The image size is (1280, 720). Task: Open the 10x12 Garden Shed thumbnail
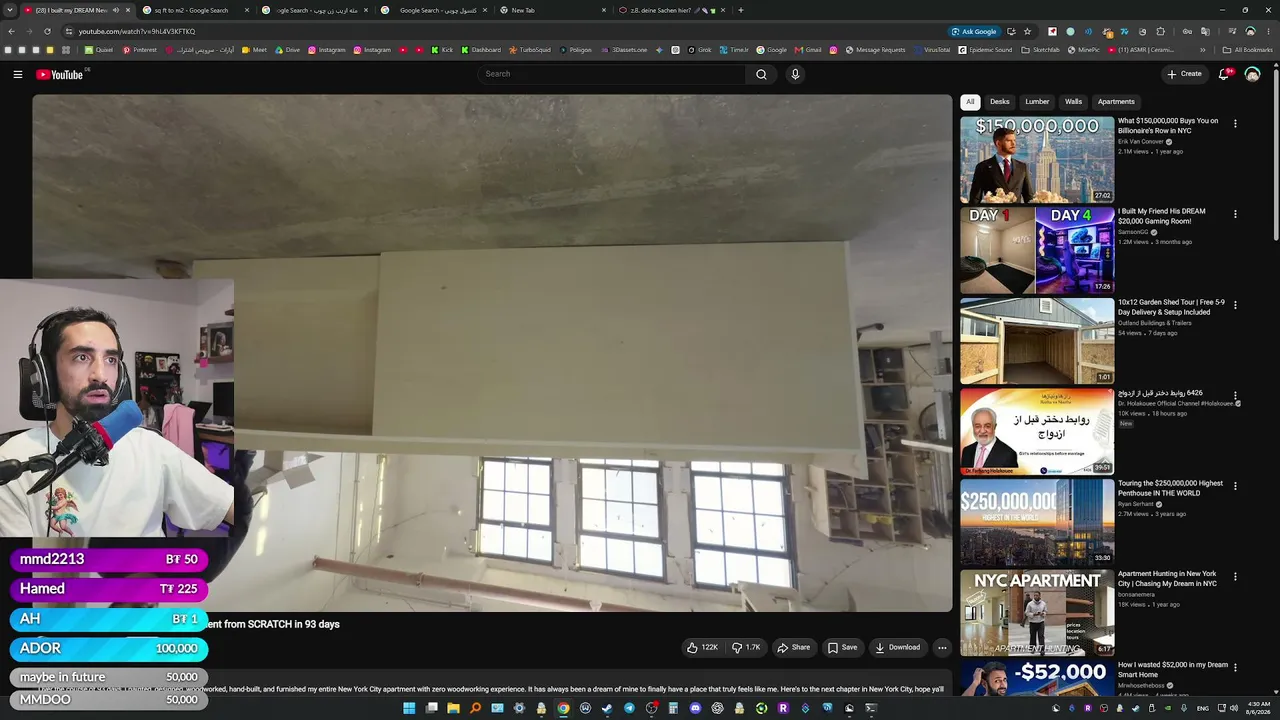1037,341
